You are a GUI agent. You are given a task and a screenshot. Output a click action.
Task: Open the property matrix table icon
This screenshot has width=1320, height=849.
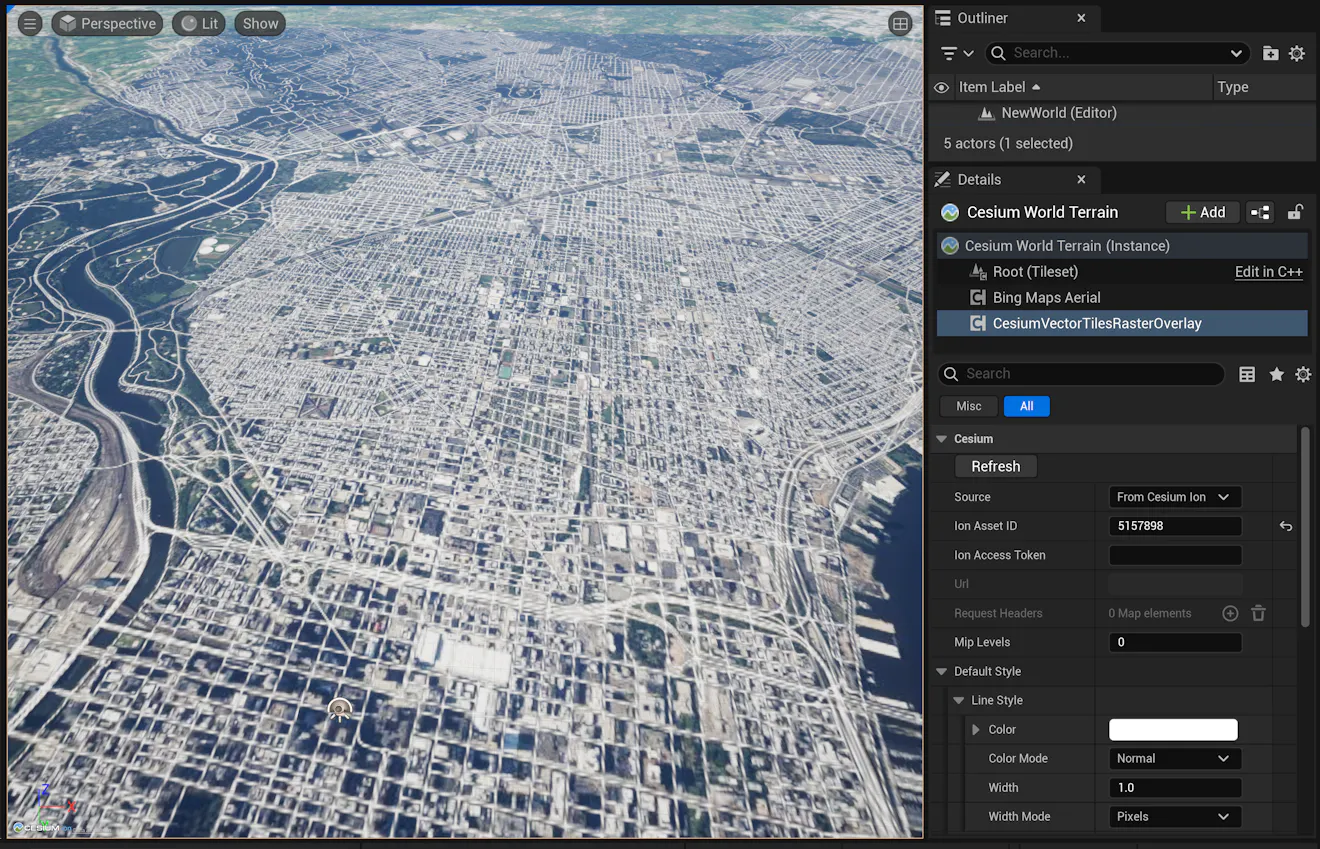[1247, 374]
